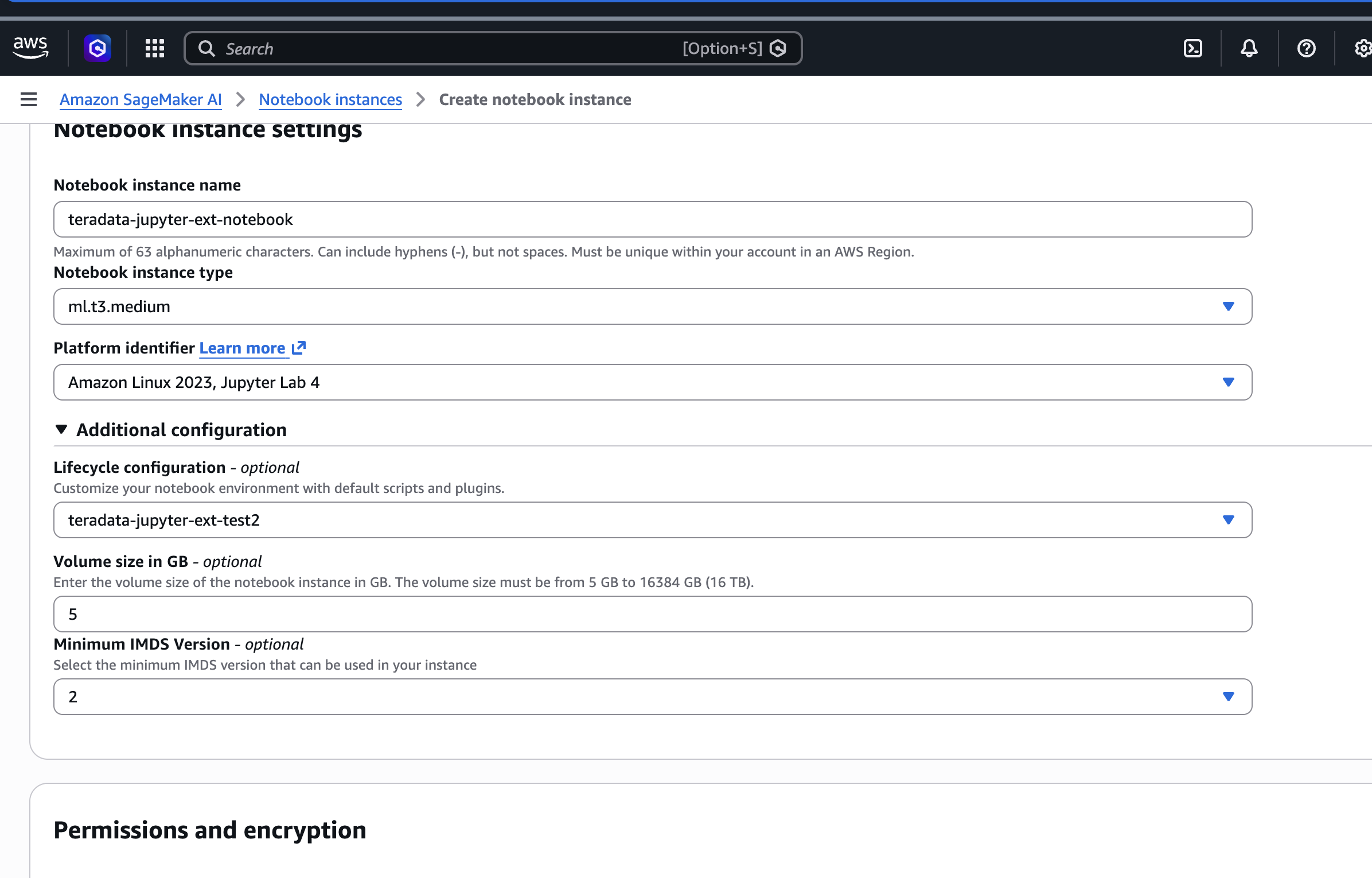Launch AWS CloudShell terminal icon
Screen dimensions: 1372x878
click(x=1193, y=48)
